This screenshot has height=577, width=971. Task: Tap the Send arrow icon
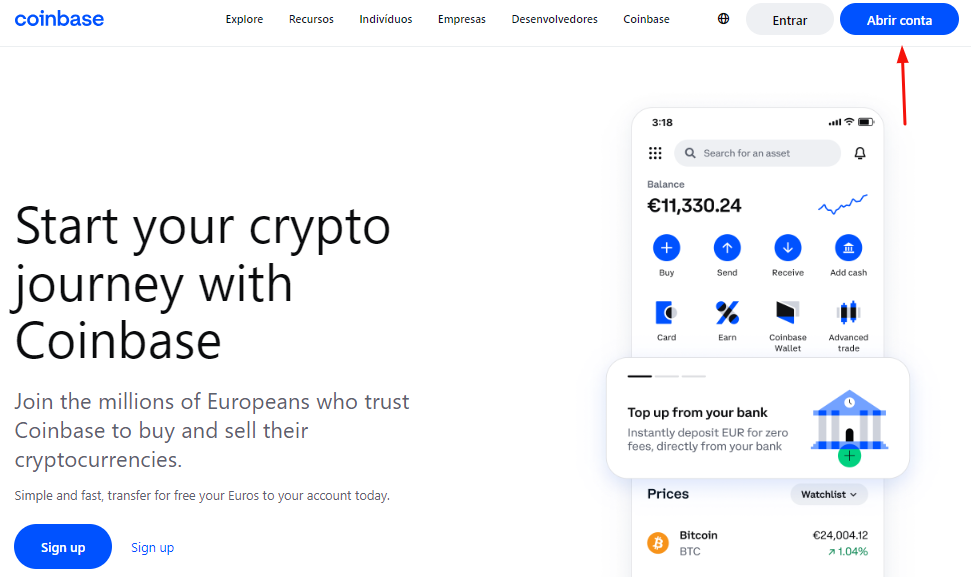point(727,248)
